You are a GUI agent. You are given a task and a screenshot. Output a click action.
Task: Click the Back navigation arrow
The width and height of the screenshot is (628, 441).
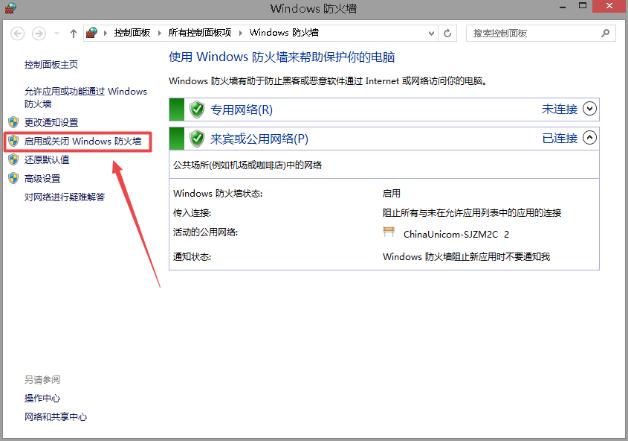[18, 33]
